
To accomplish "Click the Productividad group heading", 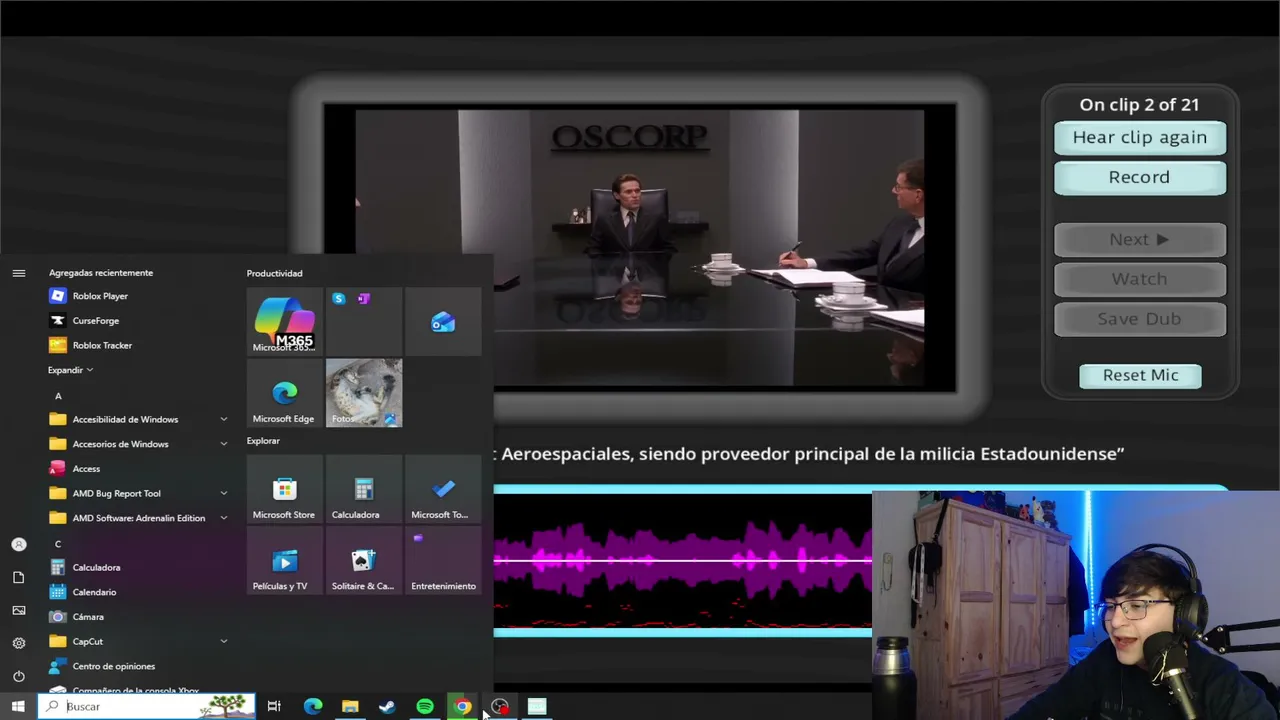I will coord(274,273).
